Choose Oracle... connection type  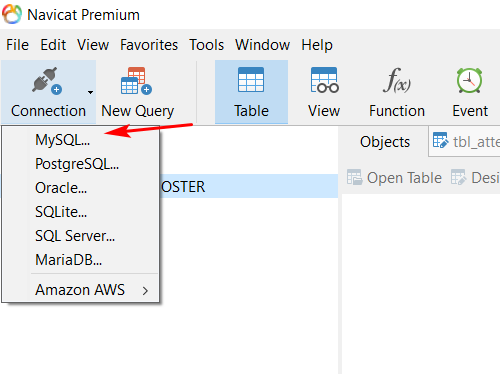pos(80,188)
